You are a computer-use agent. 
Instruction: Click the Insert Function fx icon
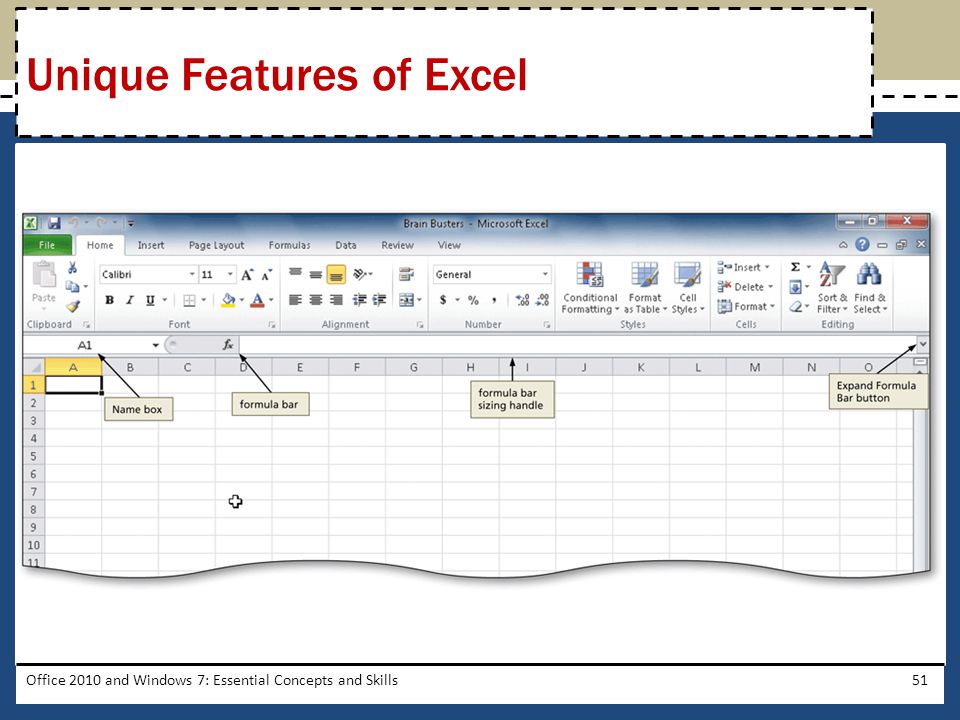click(228, 345)
